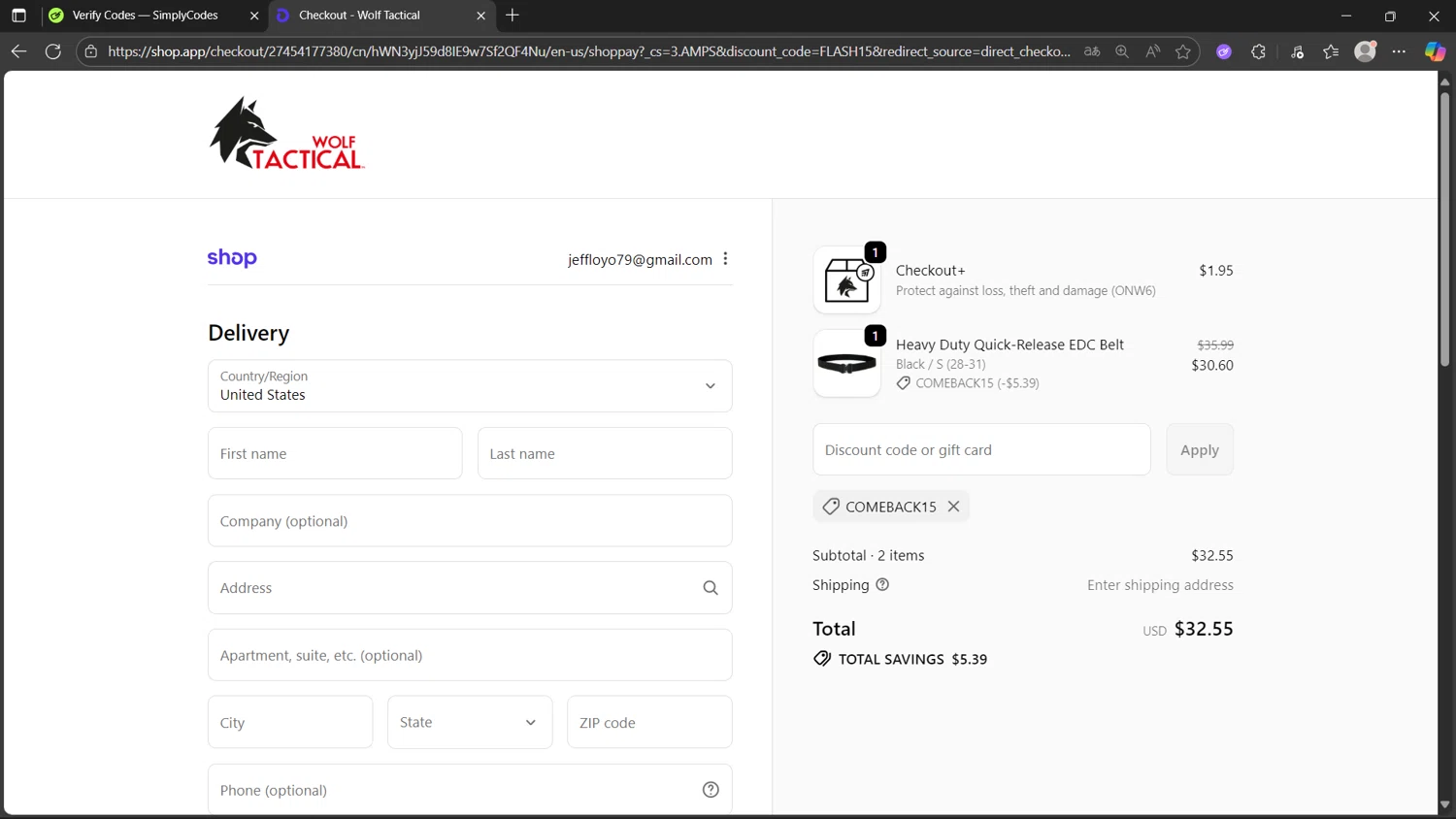Click the scrollbar down arrow

(1444, 804)
